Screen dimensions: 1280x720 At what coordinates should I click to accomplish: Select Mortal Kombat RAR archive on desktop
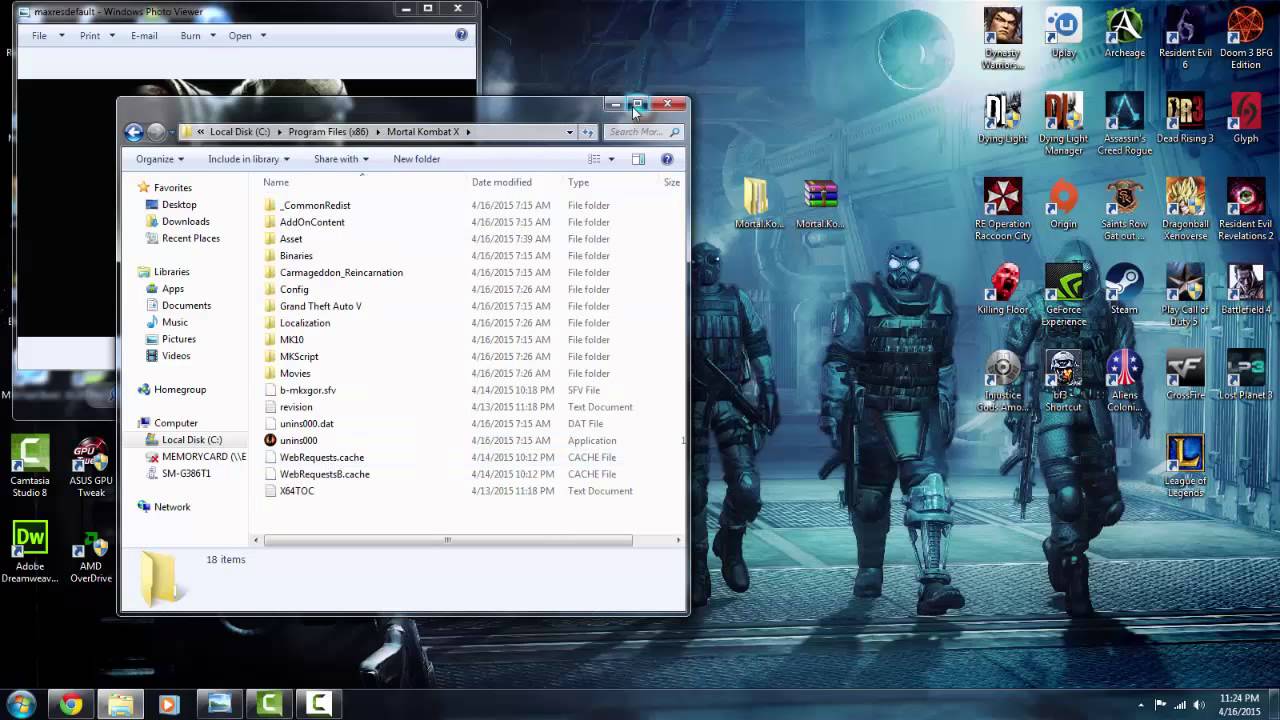point(820,204)
